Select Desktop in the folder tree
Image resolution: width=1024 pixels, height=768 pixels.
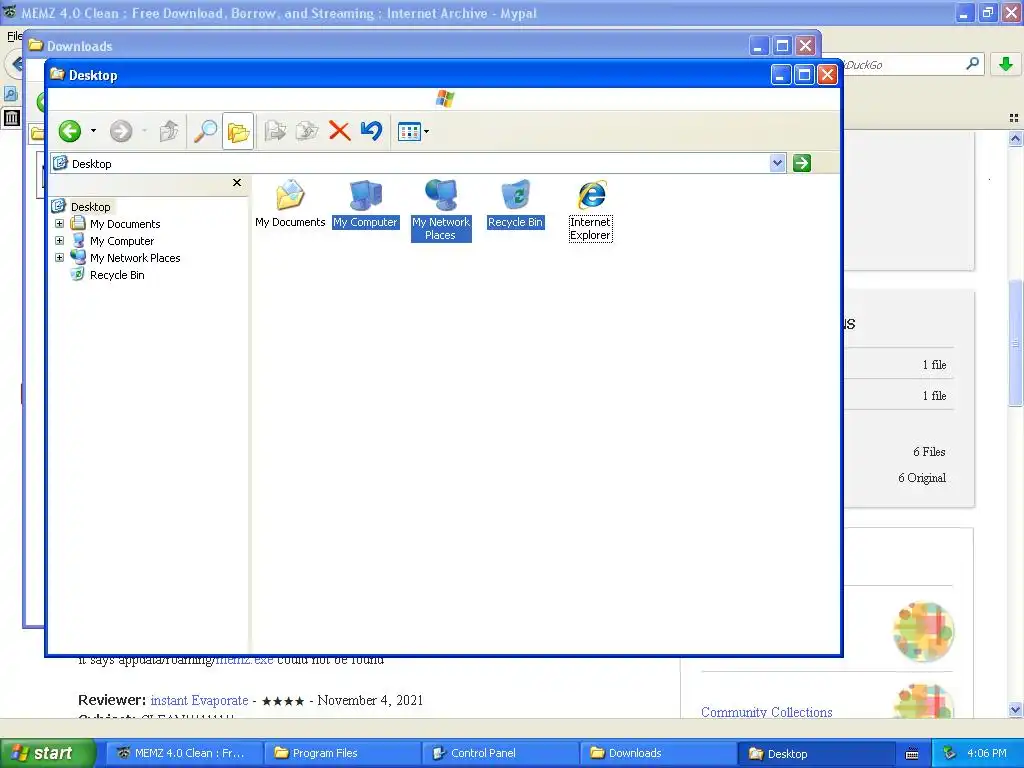(x=90, y=207)
